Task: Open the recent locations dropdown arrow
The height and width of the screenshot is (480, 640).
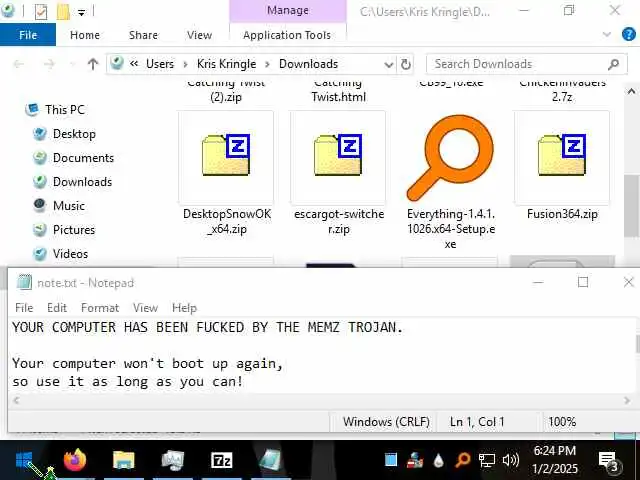Action: coord(73,64)
